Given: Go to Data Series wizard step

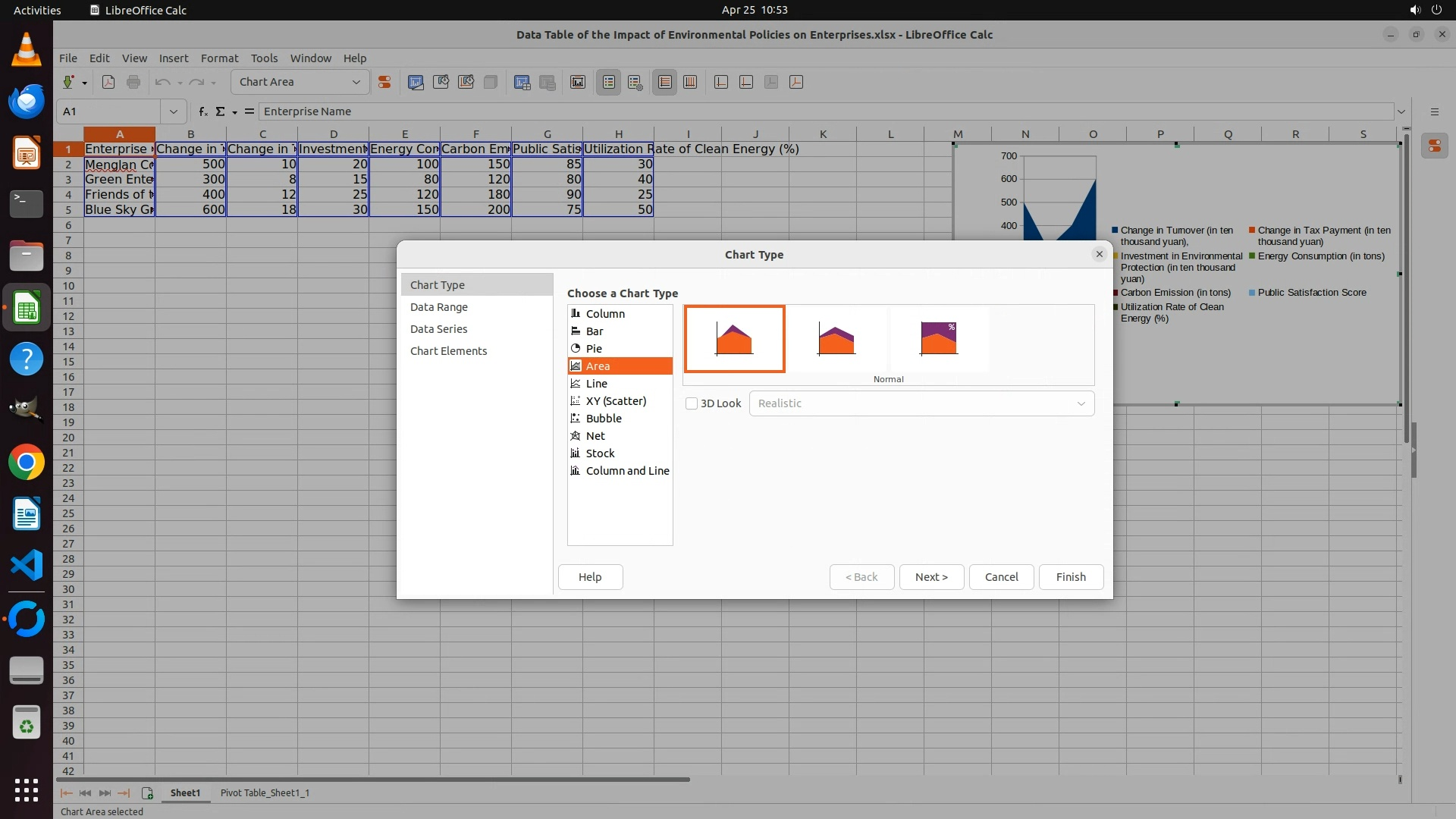Looking at the screenshot, I should (438, 329).
